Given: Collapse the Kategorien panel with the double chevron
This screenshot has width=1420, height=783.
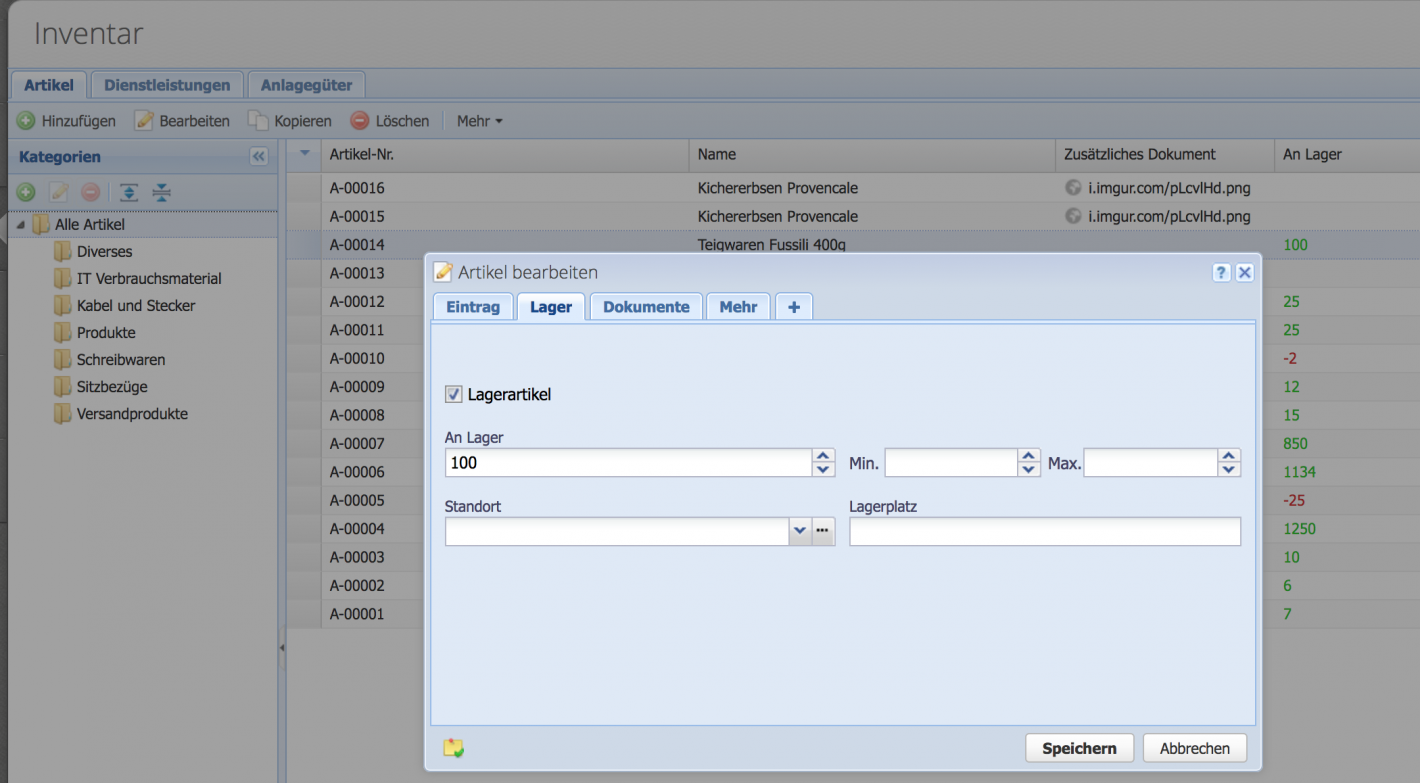Looking at the screenshot, I should [258, 155].
